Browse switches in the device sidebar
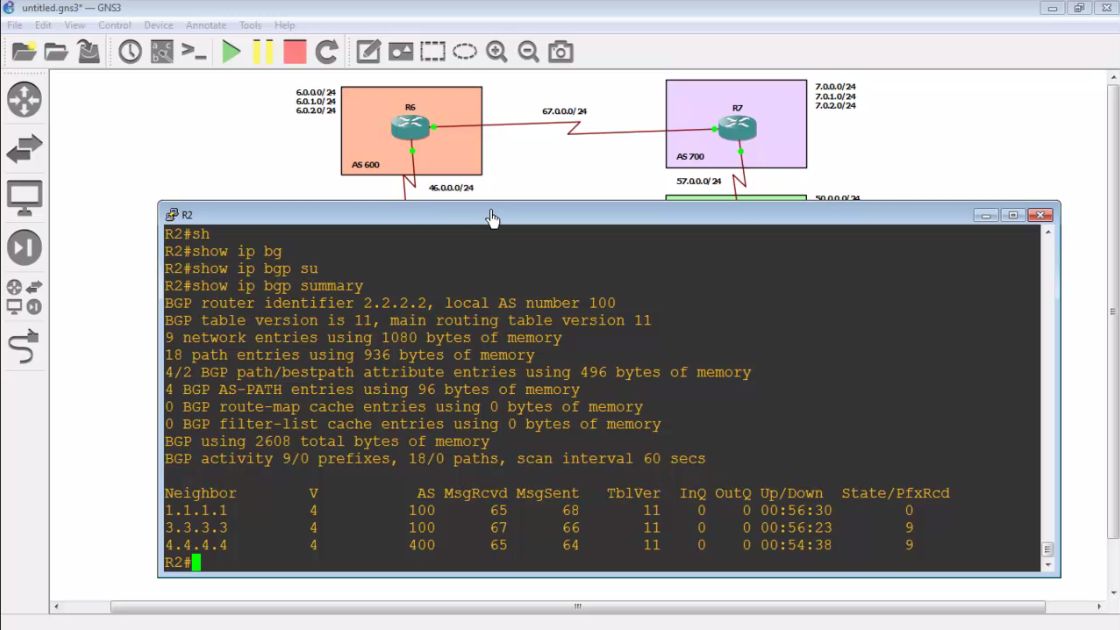 pyautogui.click(x=24, y=149)
